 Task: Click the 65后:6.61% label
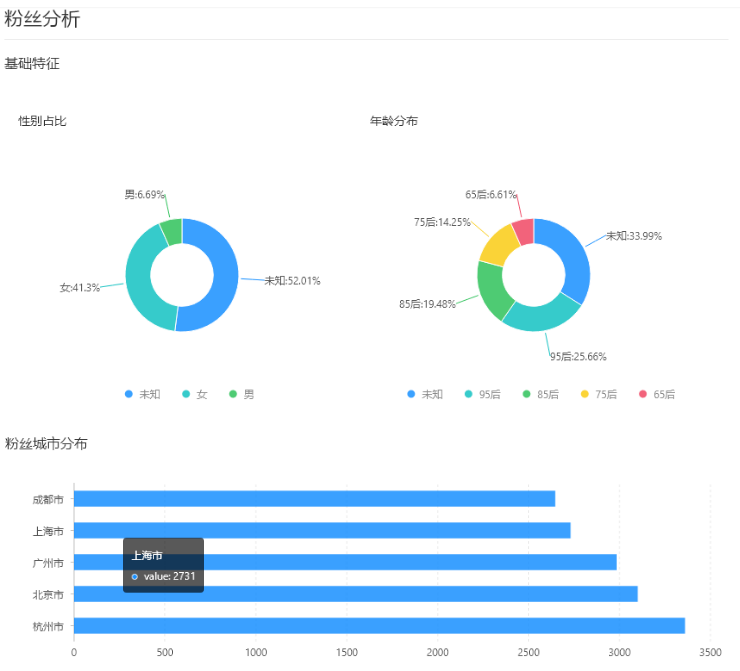pyautogui.click(x=491, y=194)
